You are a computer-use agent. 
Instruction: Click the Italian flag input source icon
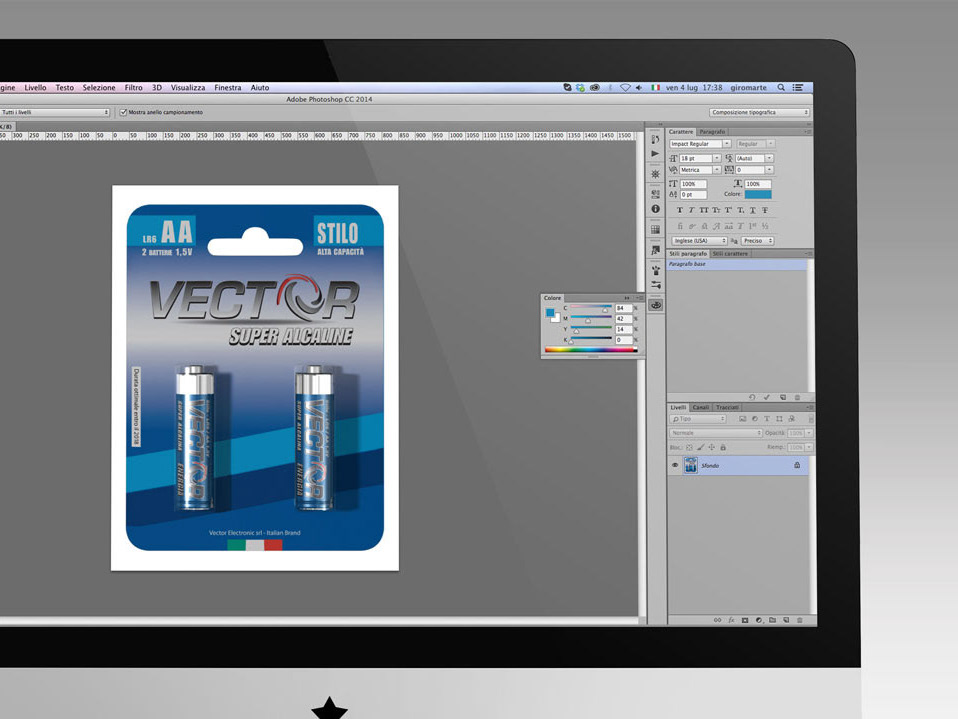656,88
